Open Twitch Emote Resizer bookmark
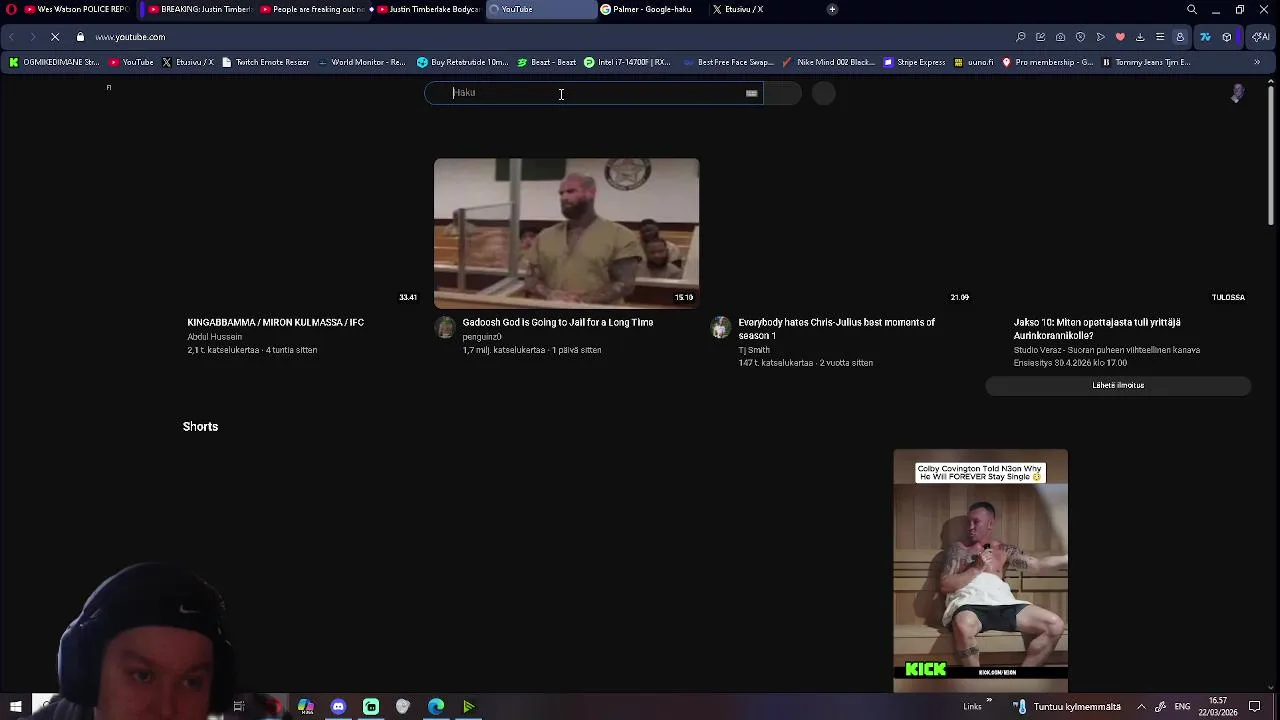Image resolution: width=1280 pixels, height=720 pixels. (265, 62)
